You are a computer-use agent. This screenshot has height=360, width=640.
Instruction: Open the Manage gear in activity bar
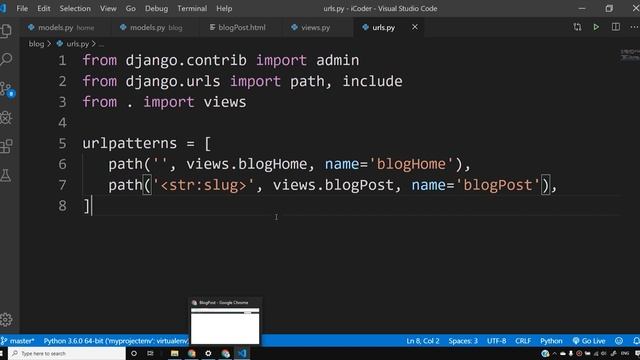(6, 320)
